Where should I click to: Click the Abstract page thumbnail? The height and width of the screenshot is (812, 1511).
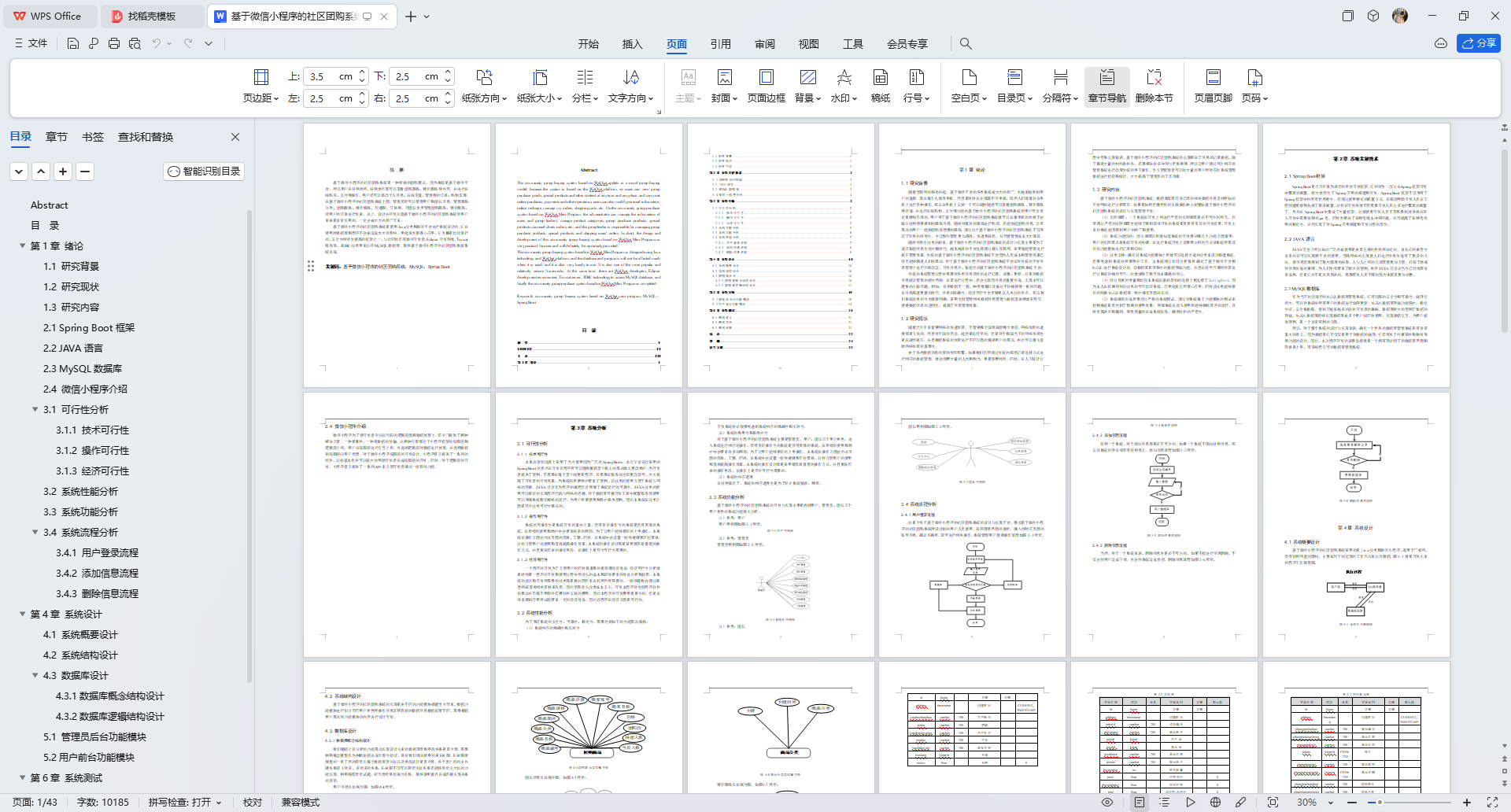[589, 255]
